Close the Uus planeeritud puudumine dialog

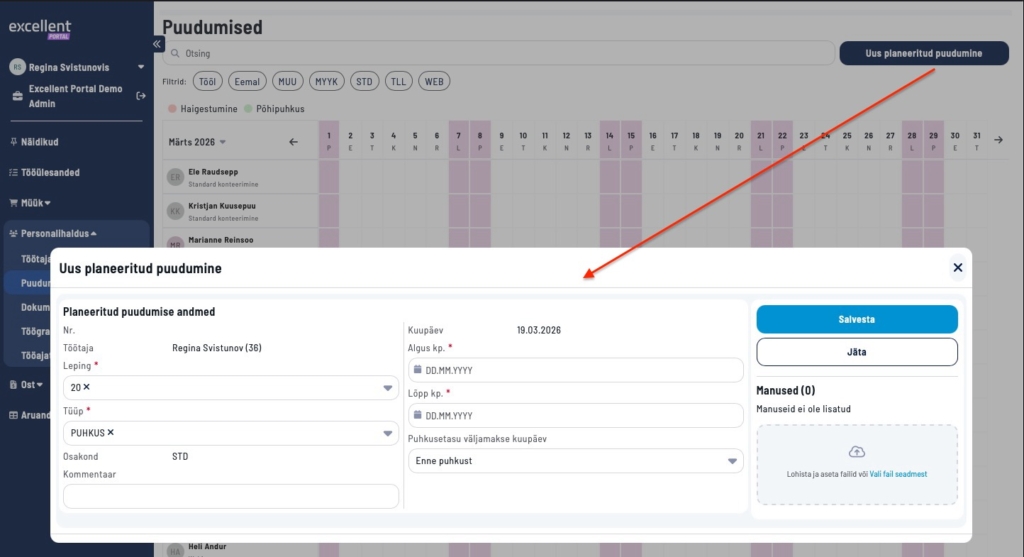957,268
